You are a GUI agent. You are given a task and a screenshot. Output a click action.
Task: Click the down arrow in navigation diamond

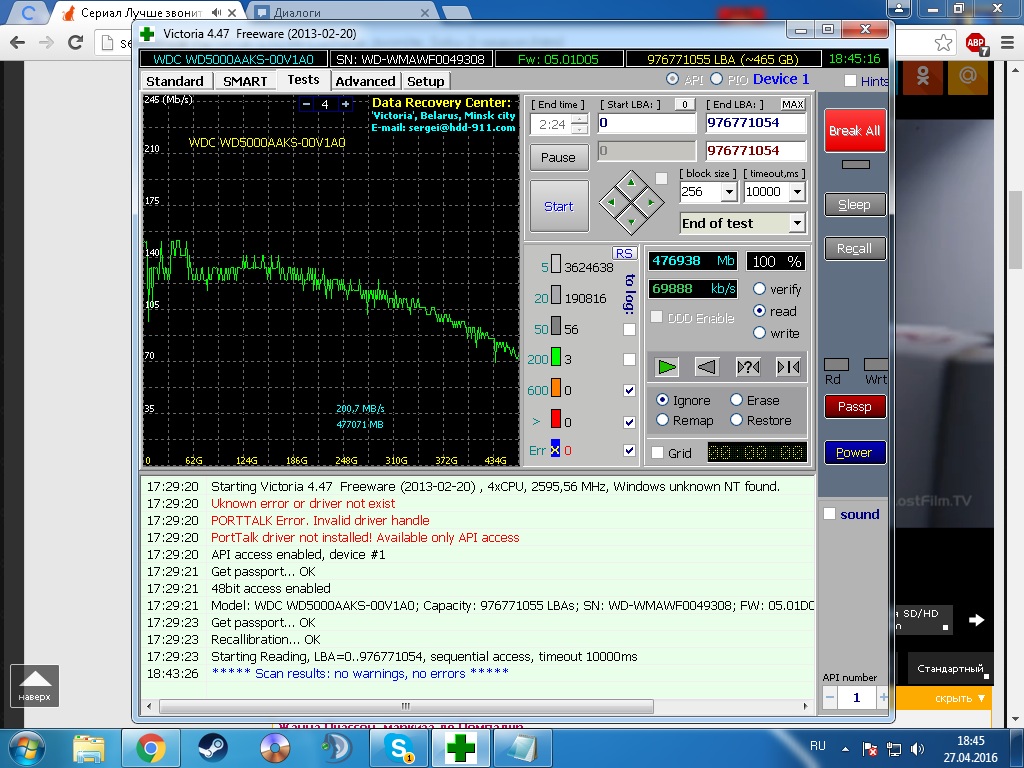[x=631, y=222]
